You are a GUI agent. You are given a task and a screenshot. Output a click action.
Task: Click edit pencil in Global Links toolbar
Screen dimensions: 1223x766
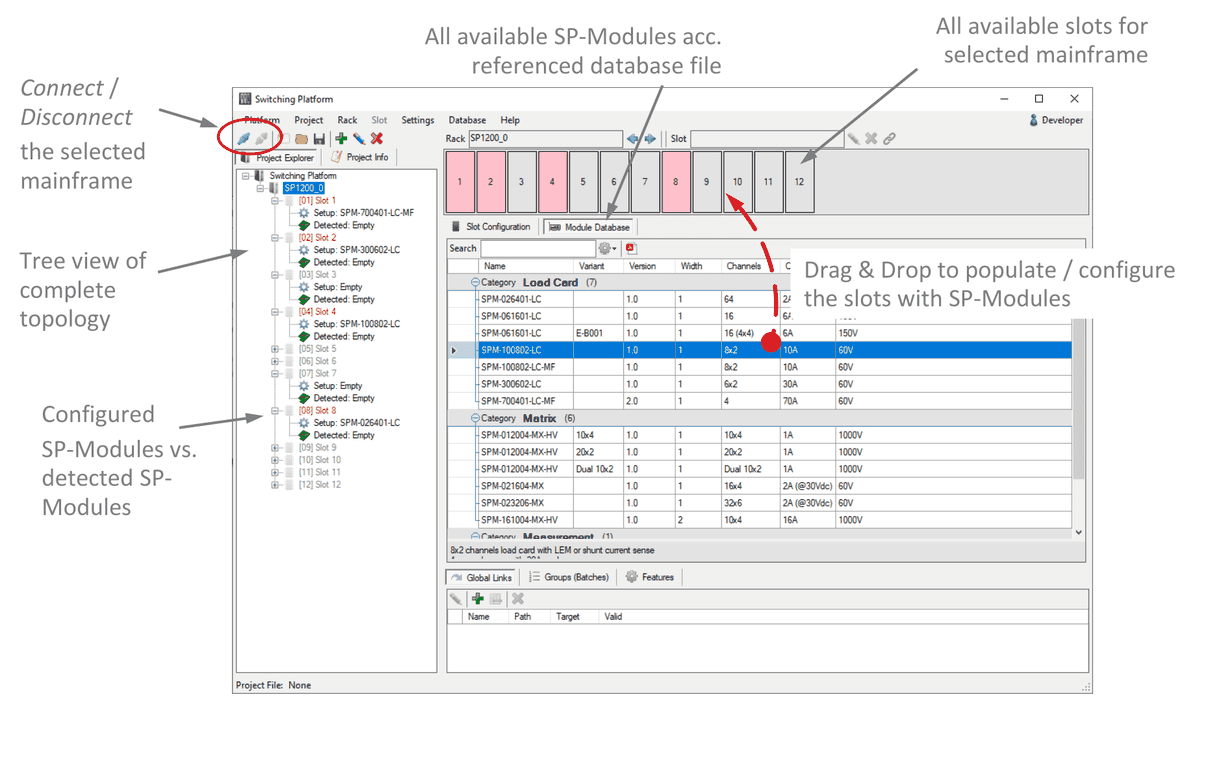point(456,599)
